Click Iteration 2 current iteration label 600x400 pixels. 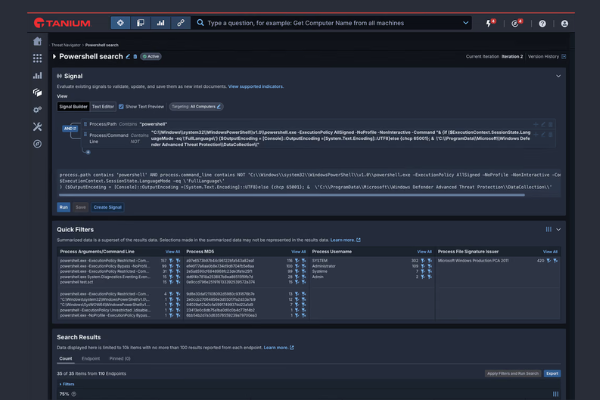512,57
